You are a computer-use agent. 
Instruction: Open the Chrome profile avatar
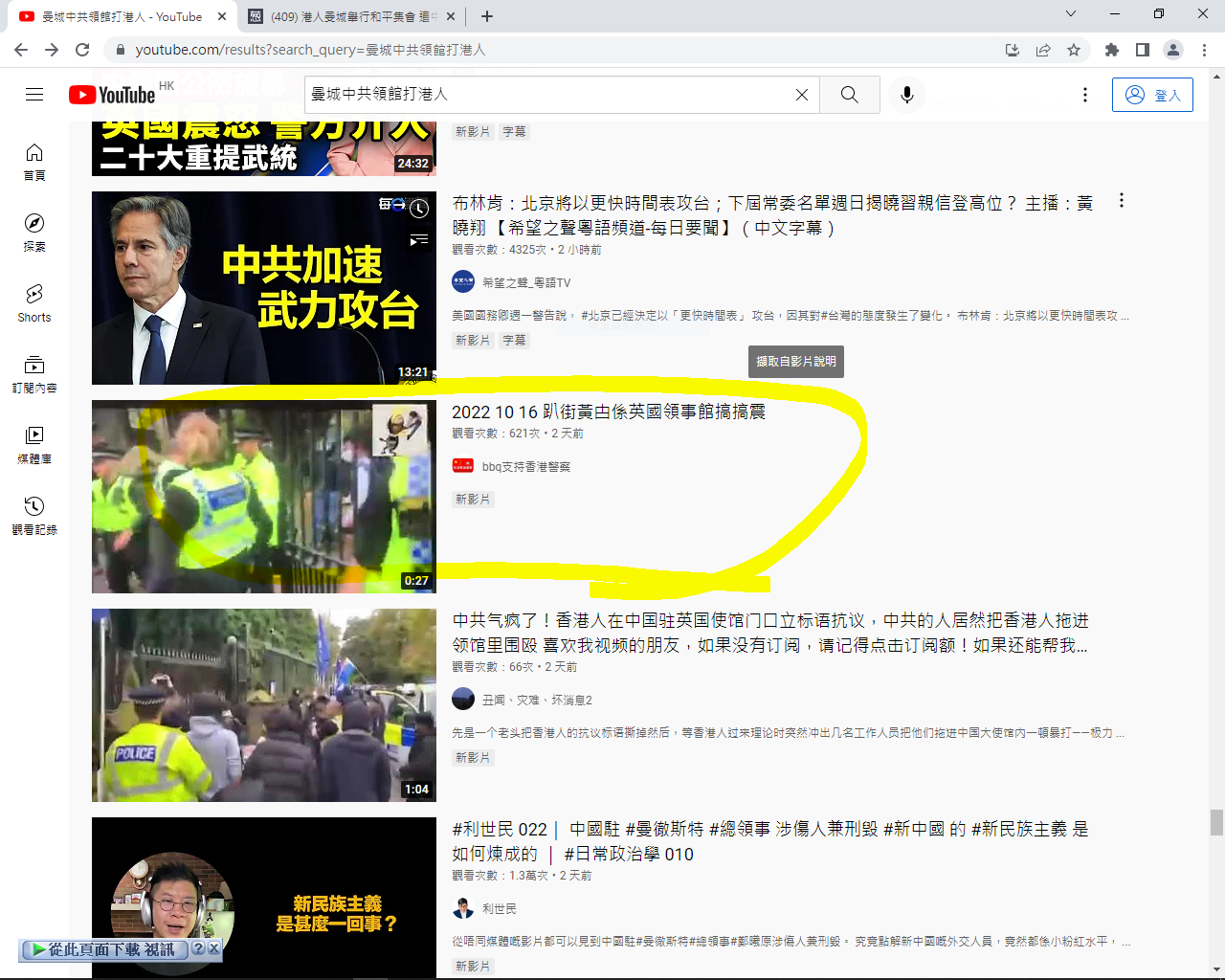[x=1173, y=50]
